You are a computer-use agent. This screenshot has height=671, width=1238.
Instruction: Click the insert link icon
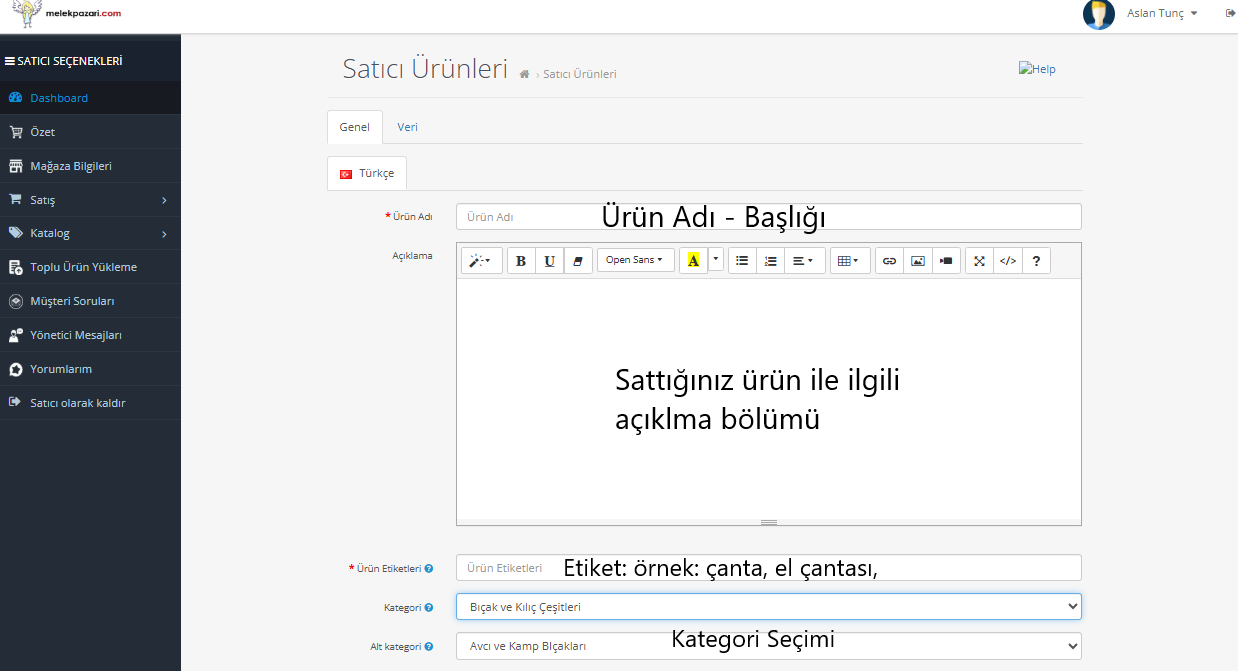[x=889, y=261]
